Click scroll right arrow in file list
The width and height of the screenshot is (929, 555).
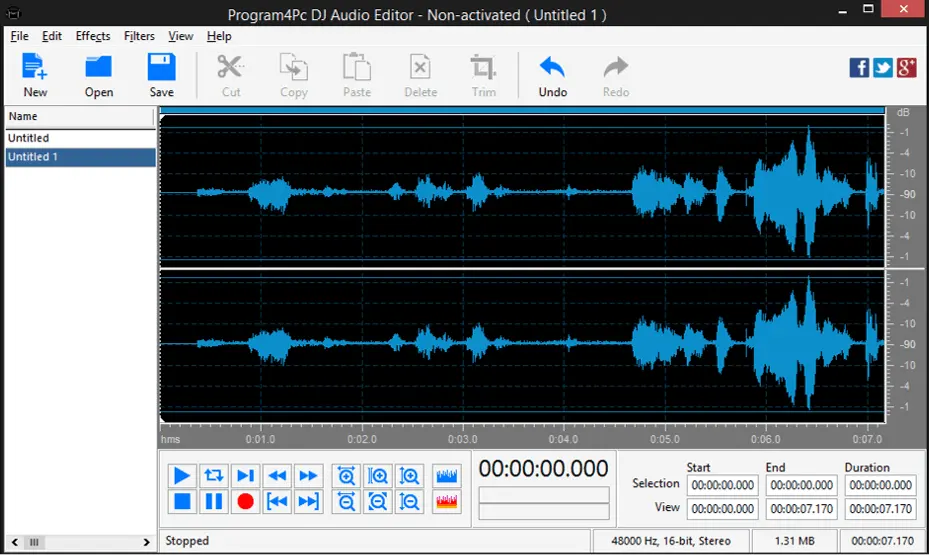point(146,542)
